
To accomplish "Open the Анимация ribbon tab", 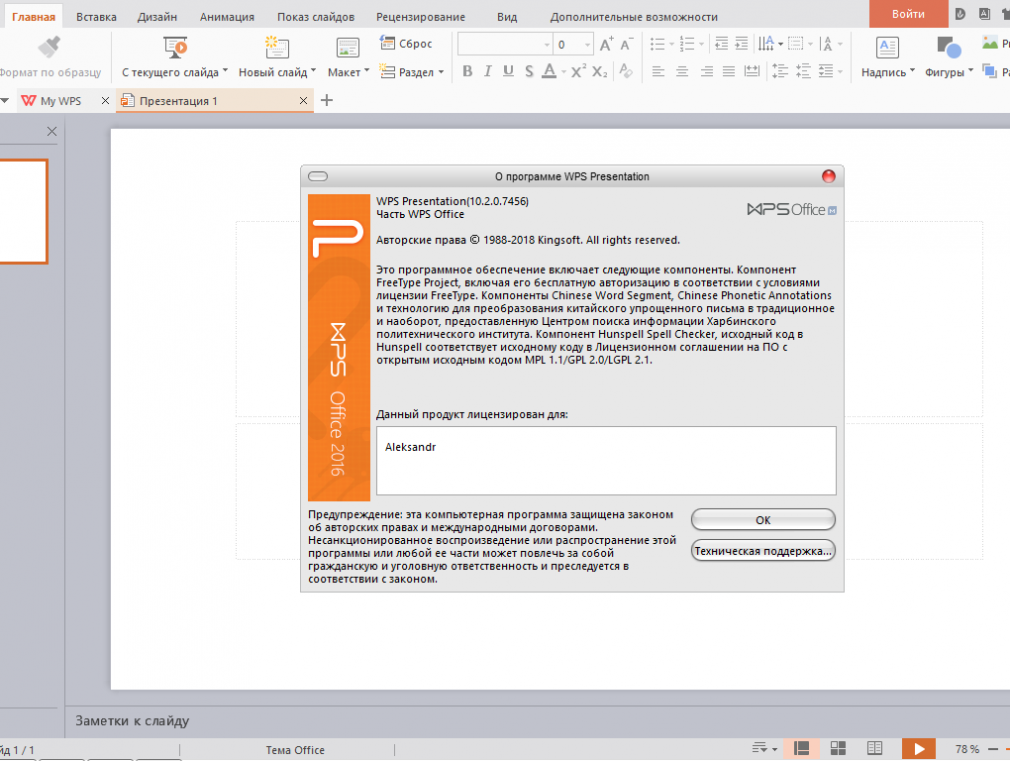I will pyautogui.click(x=227, y=17).
